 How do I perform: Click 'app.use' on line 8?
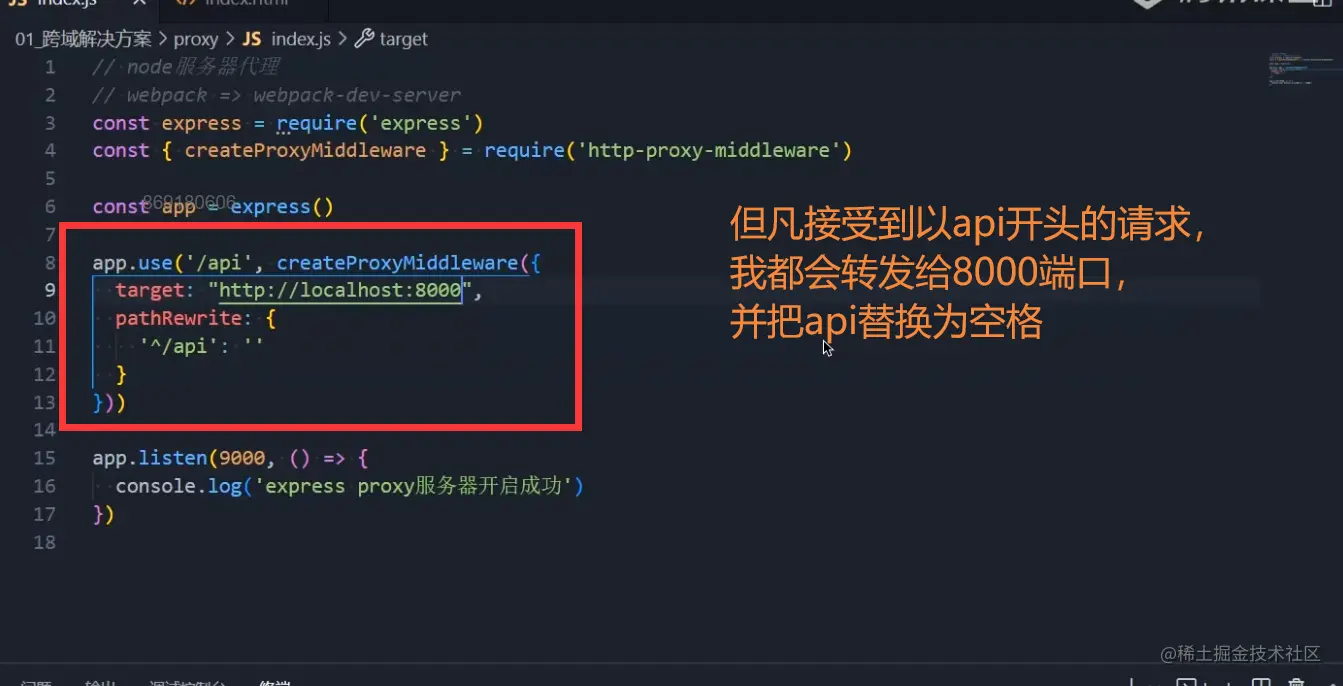pyautogui.click(x=132, y=263)
